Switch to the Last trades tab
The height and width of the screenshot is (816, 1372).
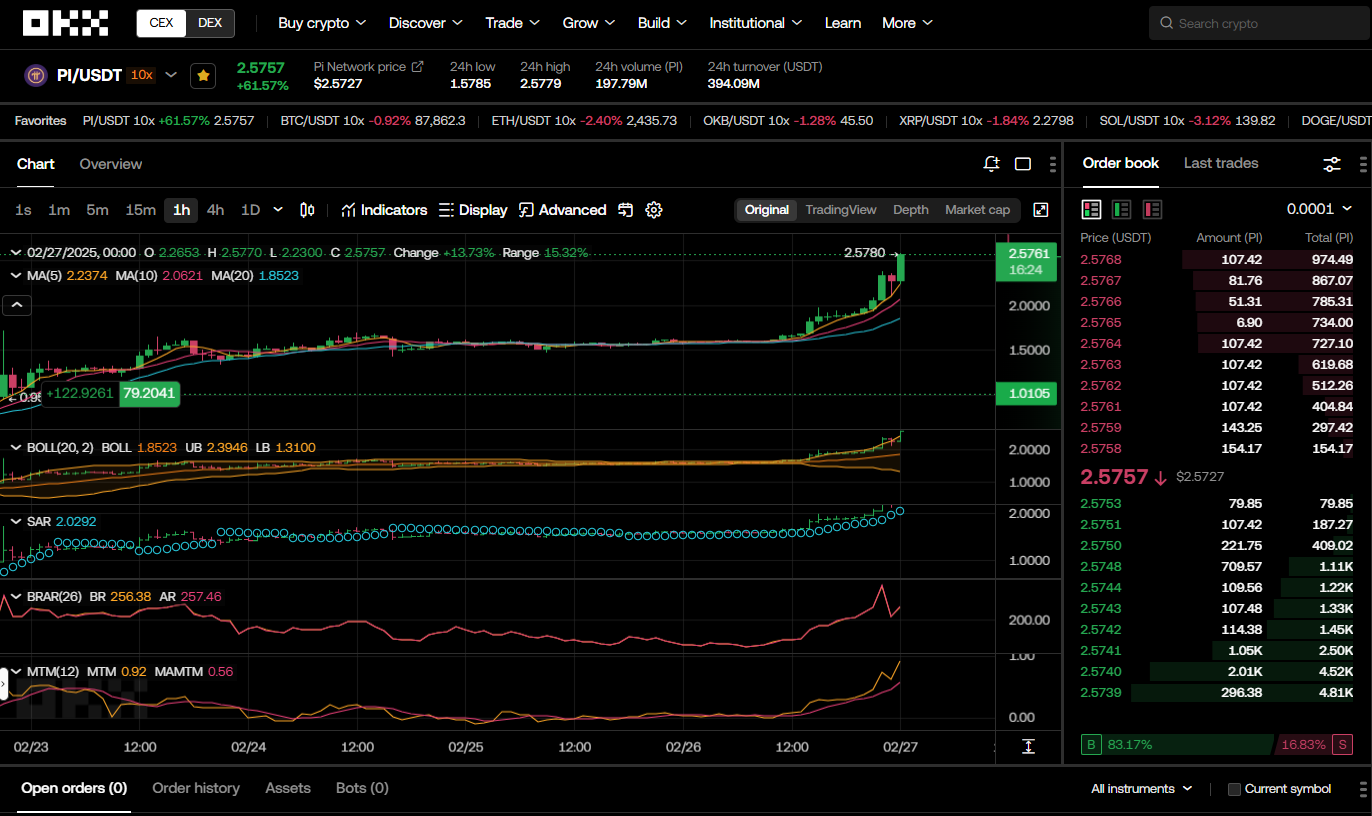click(1221, 163)
